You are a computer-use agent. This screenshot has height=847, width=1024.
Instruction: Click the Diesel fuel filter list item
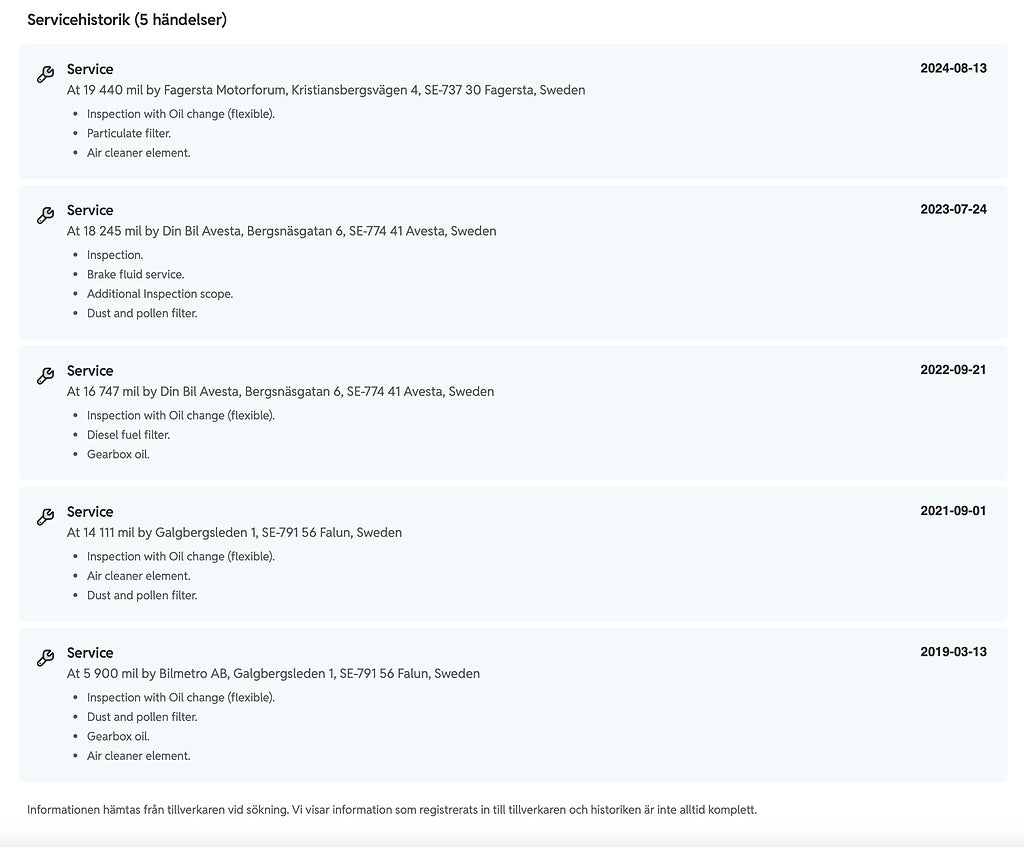(x=128, y=435)
